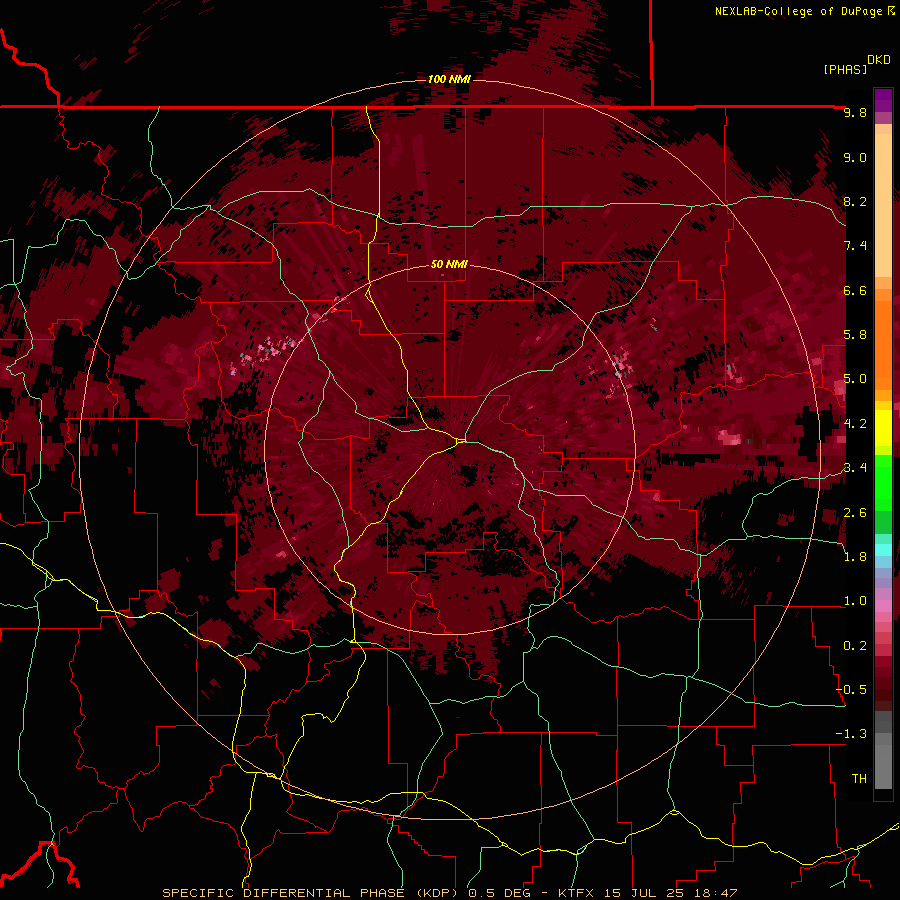Click the -1.3 legend value
Image resolution: width=900 pixels, height=900 pixels.
click(852, 734)
